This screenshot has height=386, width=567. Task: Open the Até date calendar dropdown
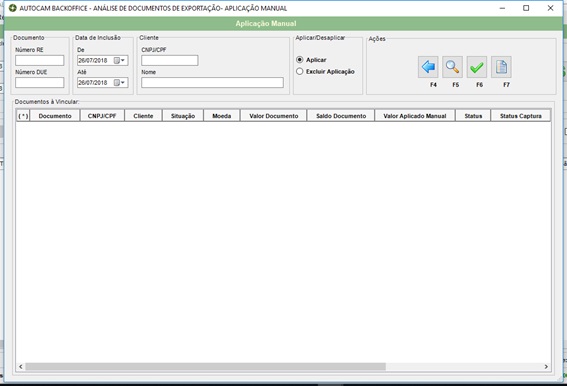tap(120, 83)
